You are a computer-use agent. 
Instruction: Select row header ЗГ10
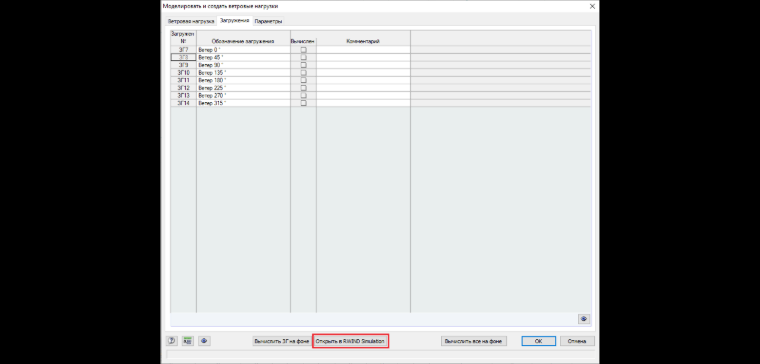click(183, 73)
